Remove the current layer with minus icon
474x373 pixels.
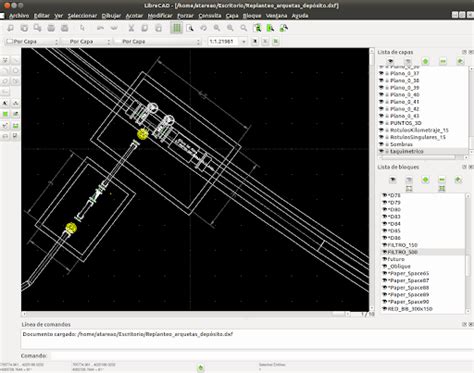click(x=443, y=61)
